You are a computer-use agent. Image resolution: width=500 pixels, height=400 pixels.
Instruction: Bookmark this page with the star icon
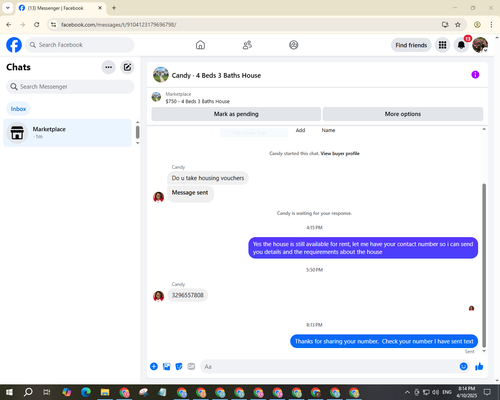tap(458, 25)
